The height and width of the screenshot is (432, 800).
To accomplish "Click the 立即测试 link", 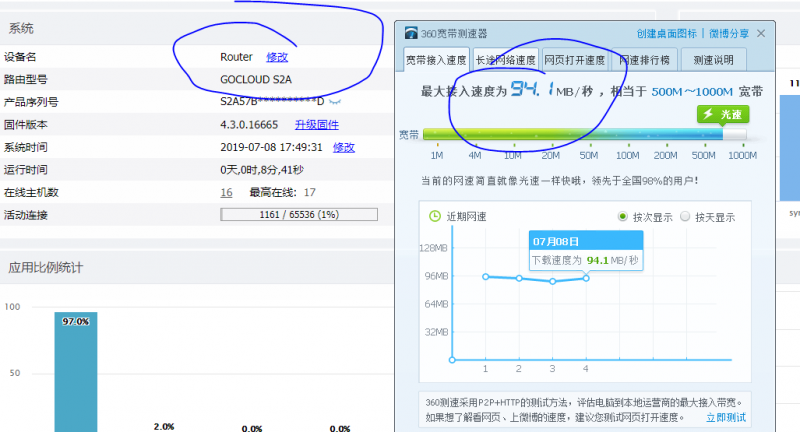I will tap(726, 417).
